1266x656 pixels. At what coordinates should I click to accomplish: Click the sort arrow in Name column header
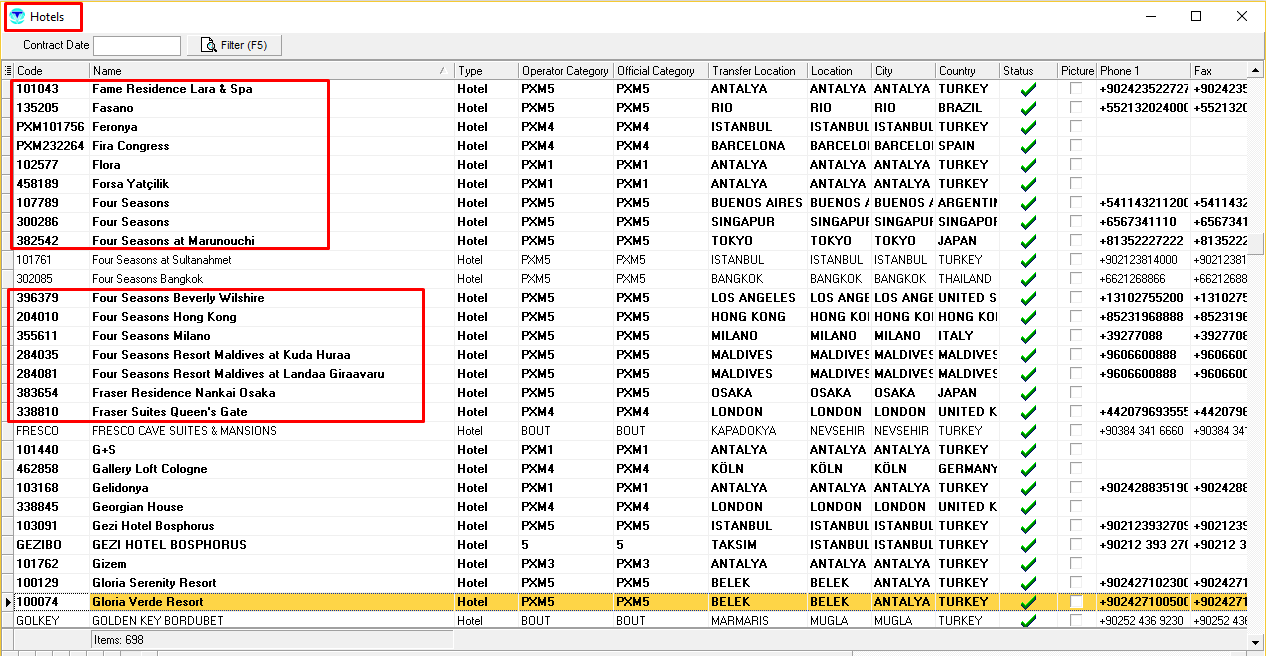442,71
